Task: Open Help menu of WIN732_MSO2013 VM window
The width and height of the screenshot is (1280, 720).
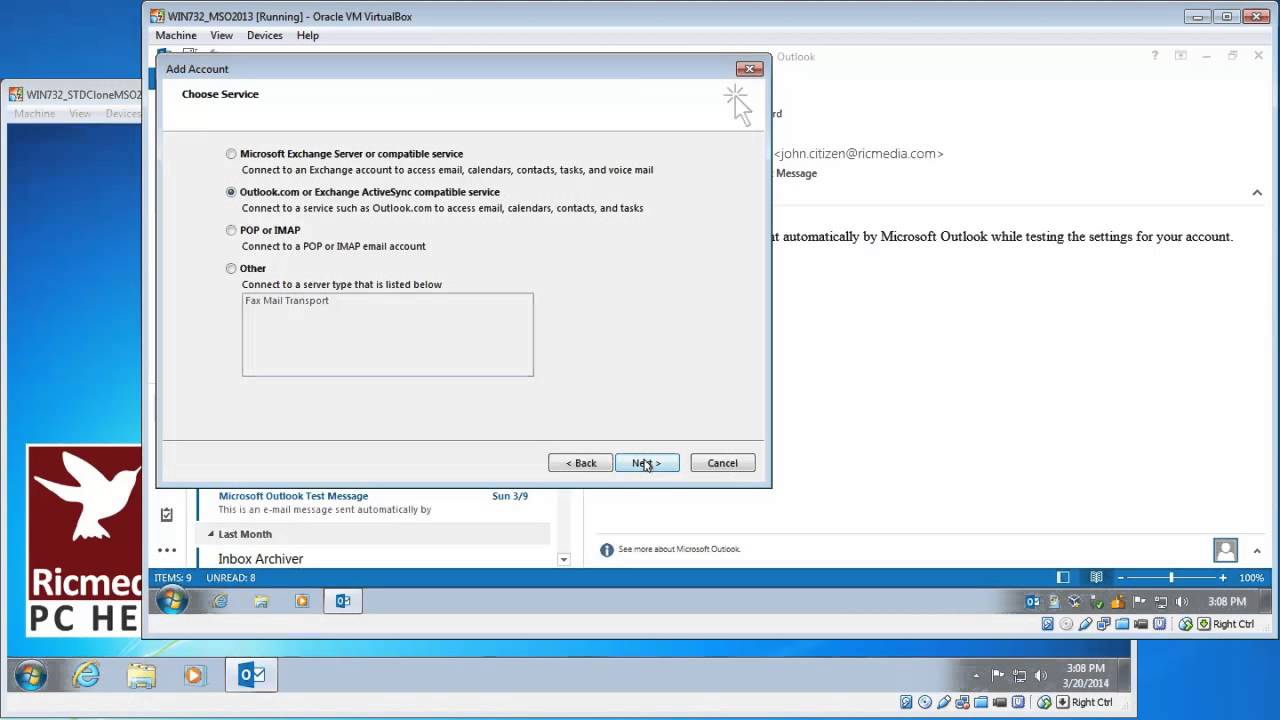Action: click(x=307, y=35)
